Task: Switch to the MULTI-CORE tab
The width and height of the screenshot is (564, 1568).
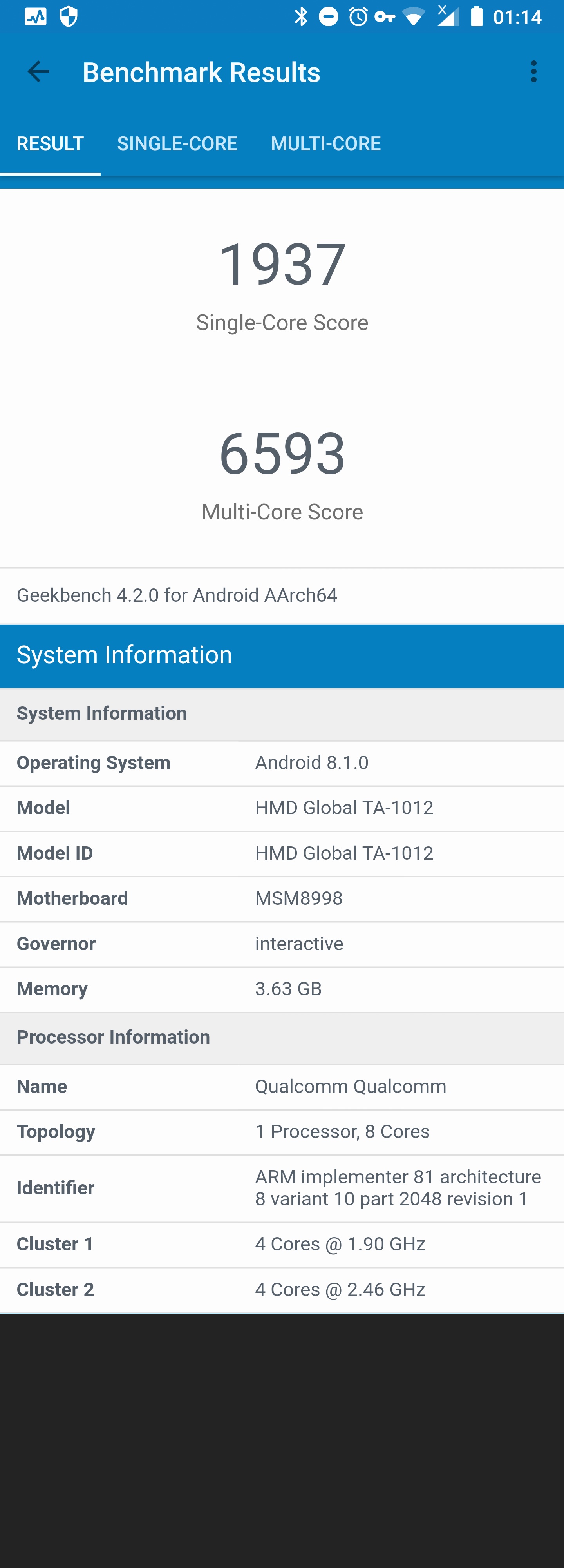Action: [325, 143]
